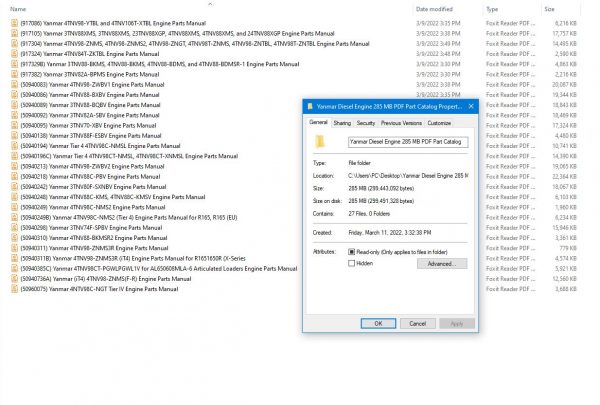Sort files by Date modified column

(x=434, y=9)
